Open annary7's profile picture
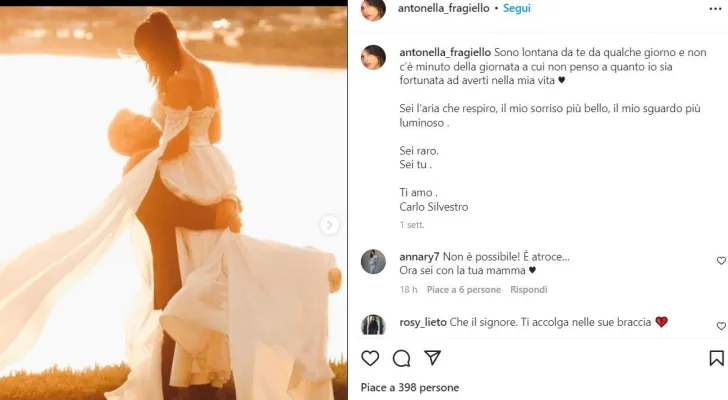The image size is (728, 400). [373, 262]
